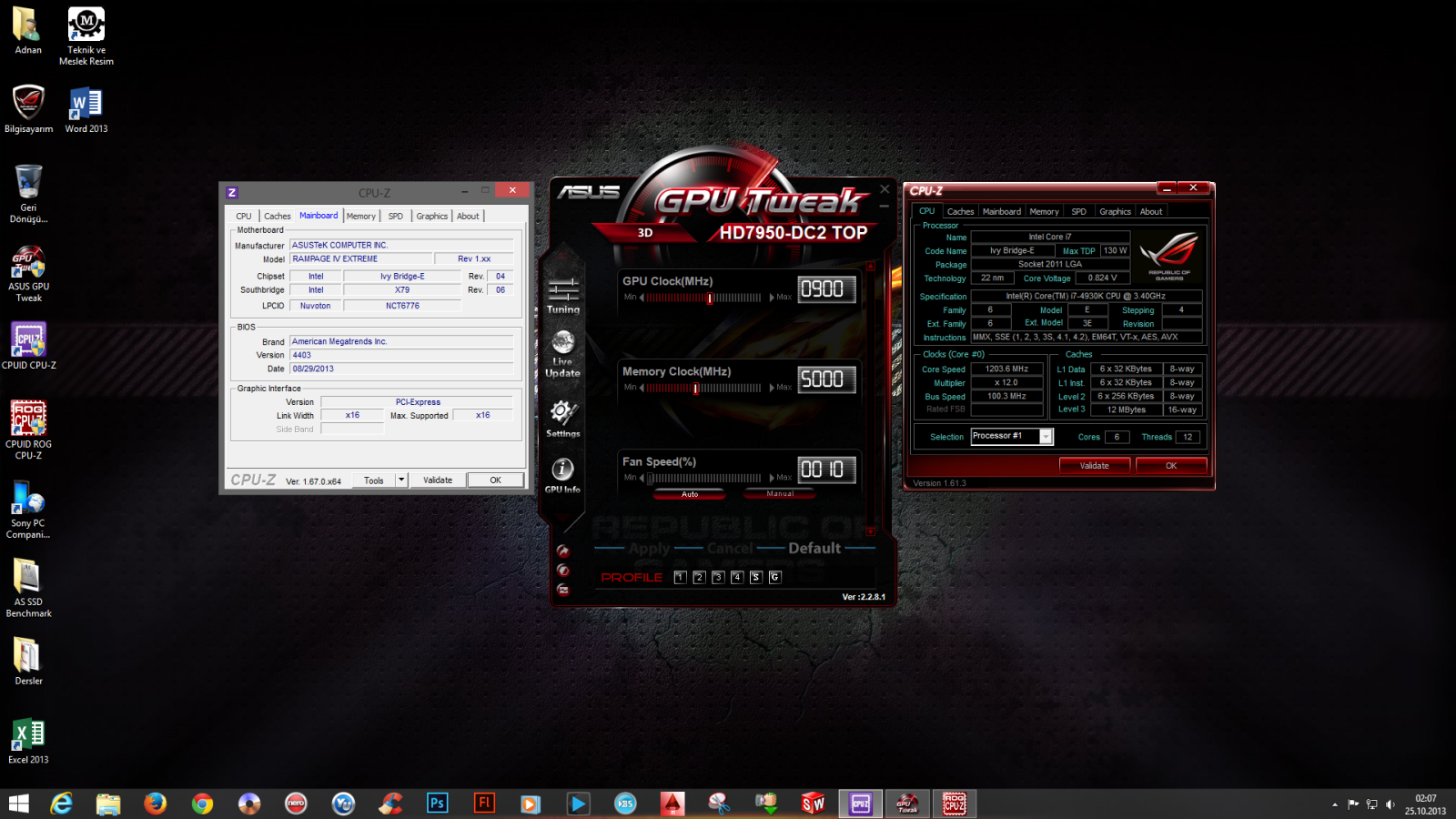Click the bottom red monitor icon in GPU Tweak sidebar

pyautogui.click(x=563, y=590)
